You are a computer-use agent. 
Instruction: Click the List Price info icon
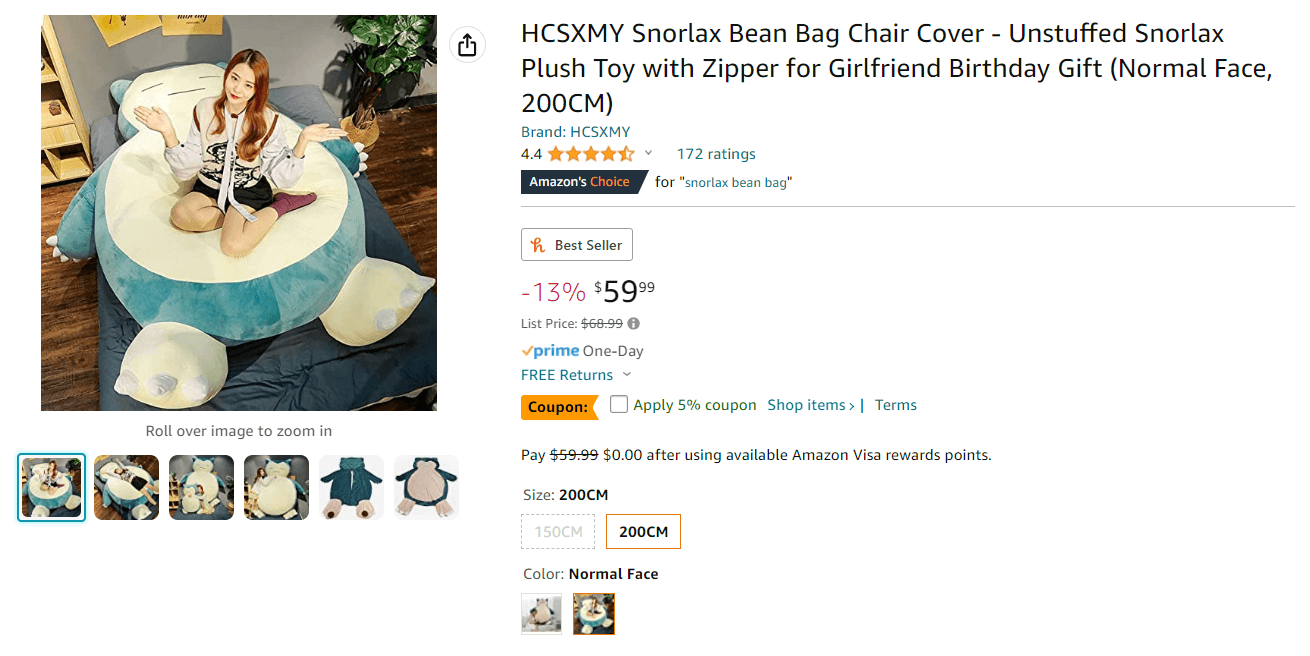[x=634, y=324]
